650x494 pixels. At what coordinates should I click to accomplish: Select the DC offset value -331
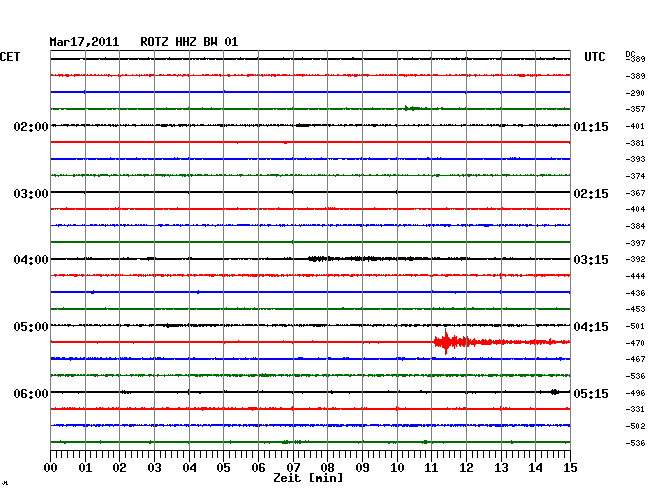635,409
